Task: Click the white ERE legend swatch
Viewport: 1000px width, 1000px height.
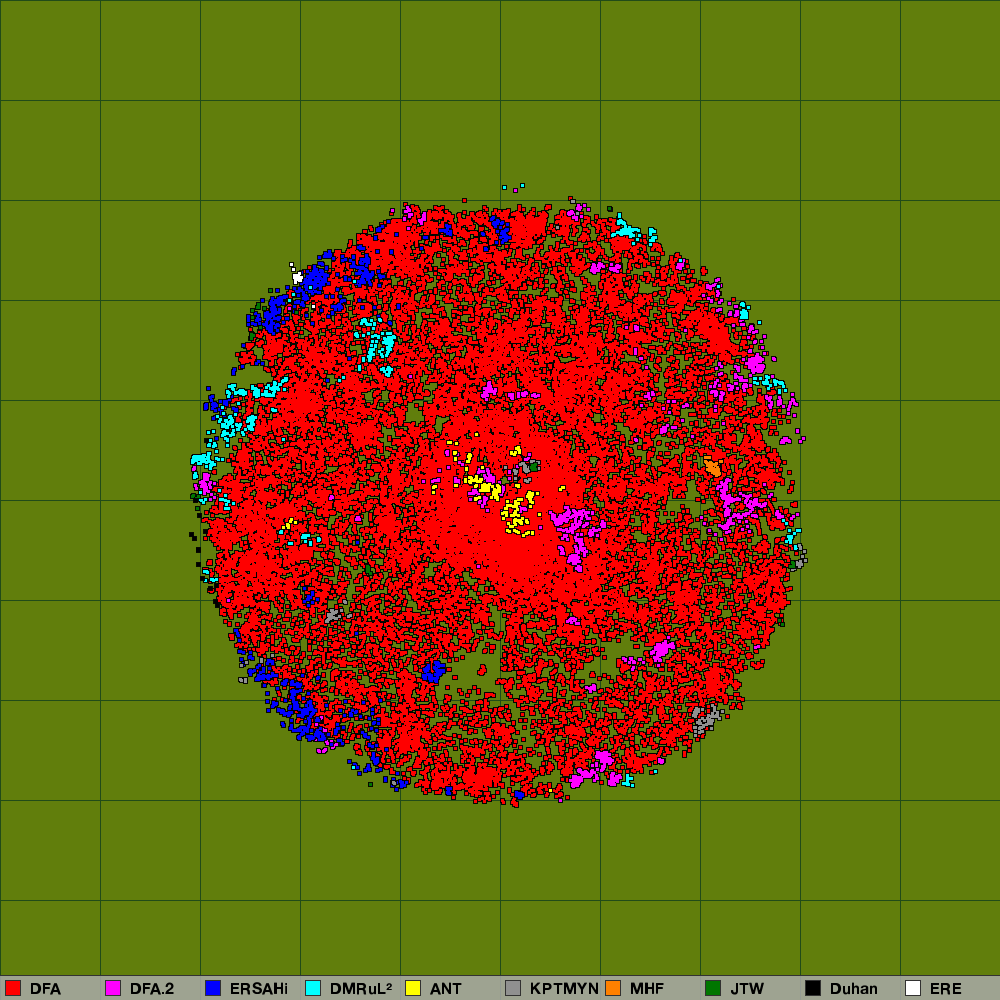Action: tap(913, 988)
